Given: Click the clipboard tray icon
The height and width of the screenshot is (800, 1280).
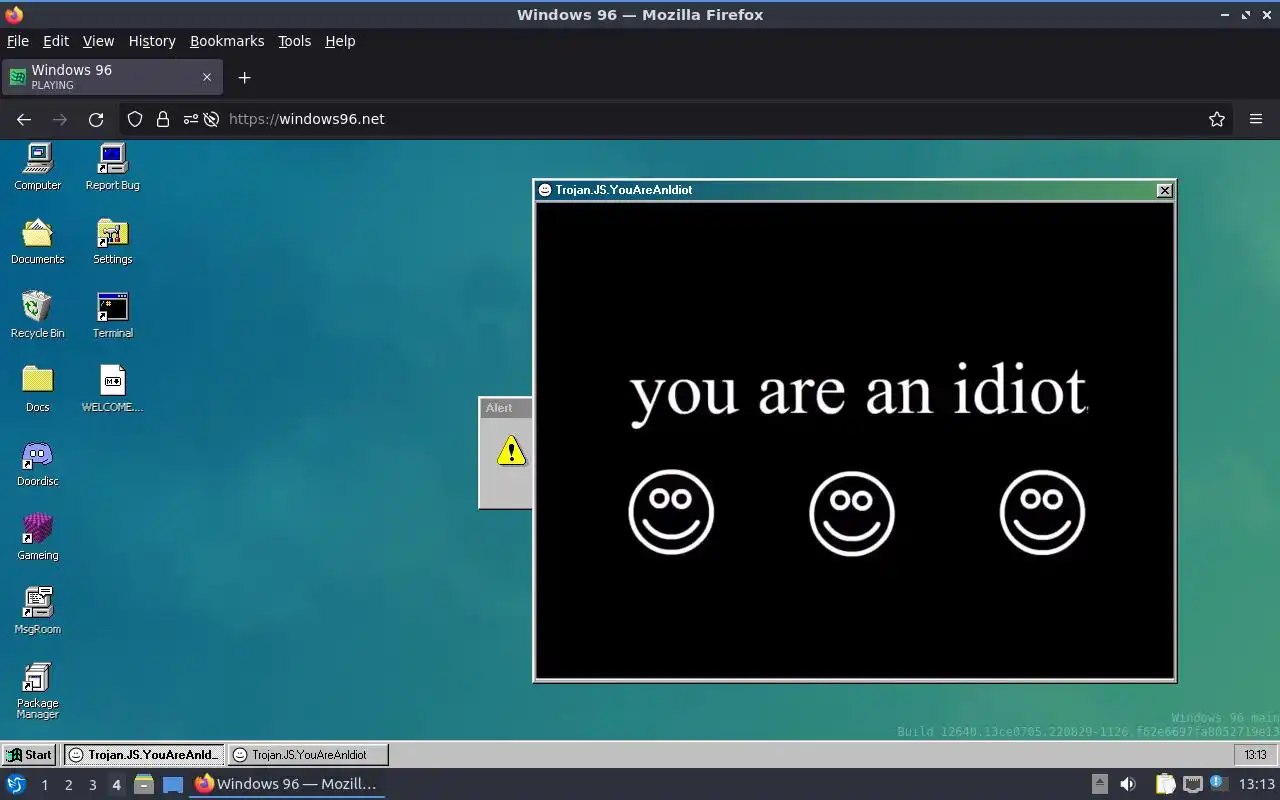Looking at the screenshot, I should 1165,784.
